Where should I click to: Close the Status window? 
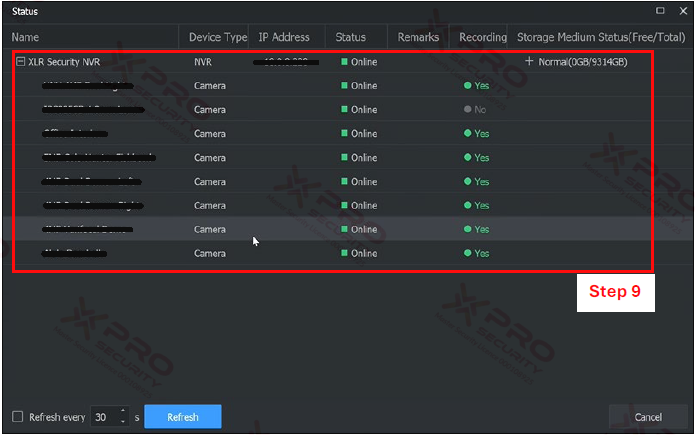tap(683, 11)
